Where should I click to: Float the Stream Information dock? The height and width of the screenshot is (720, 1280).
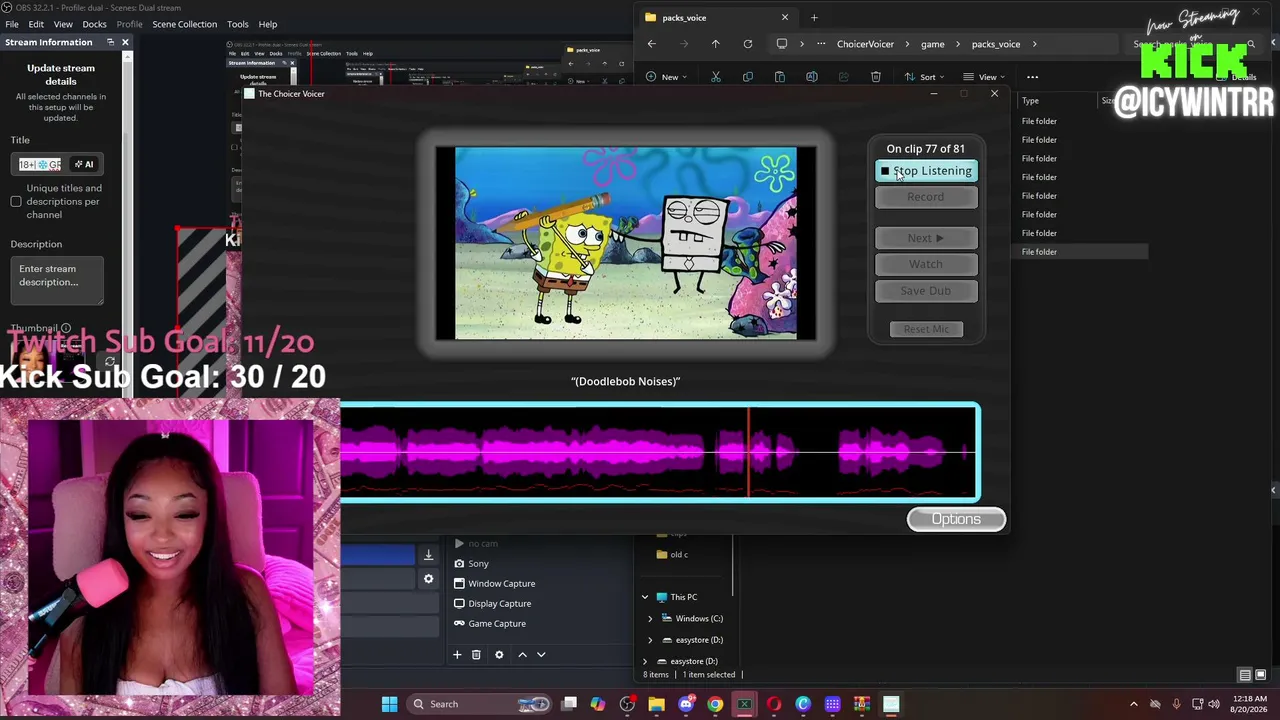click(110, 42)
